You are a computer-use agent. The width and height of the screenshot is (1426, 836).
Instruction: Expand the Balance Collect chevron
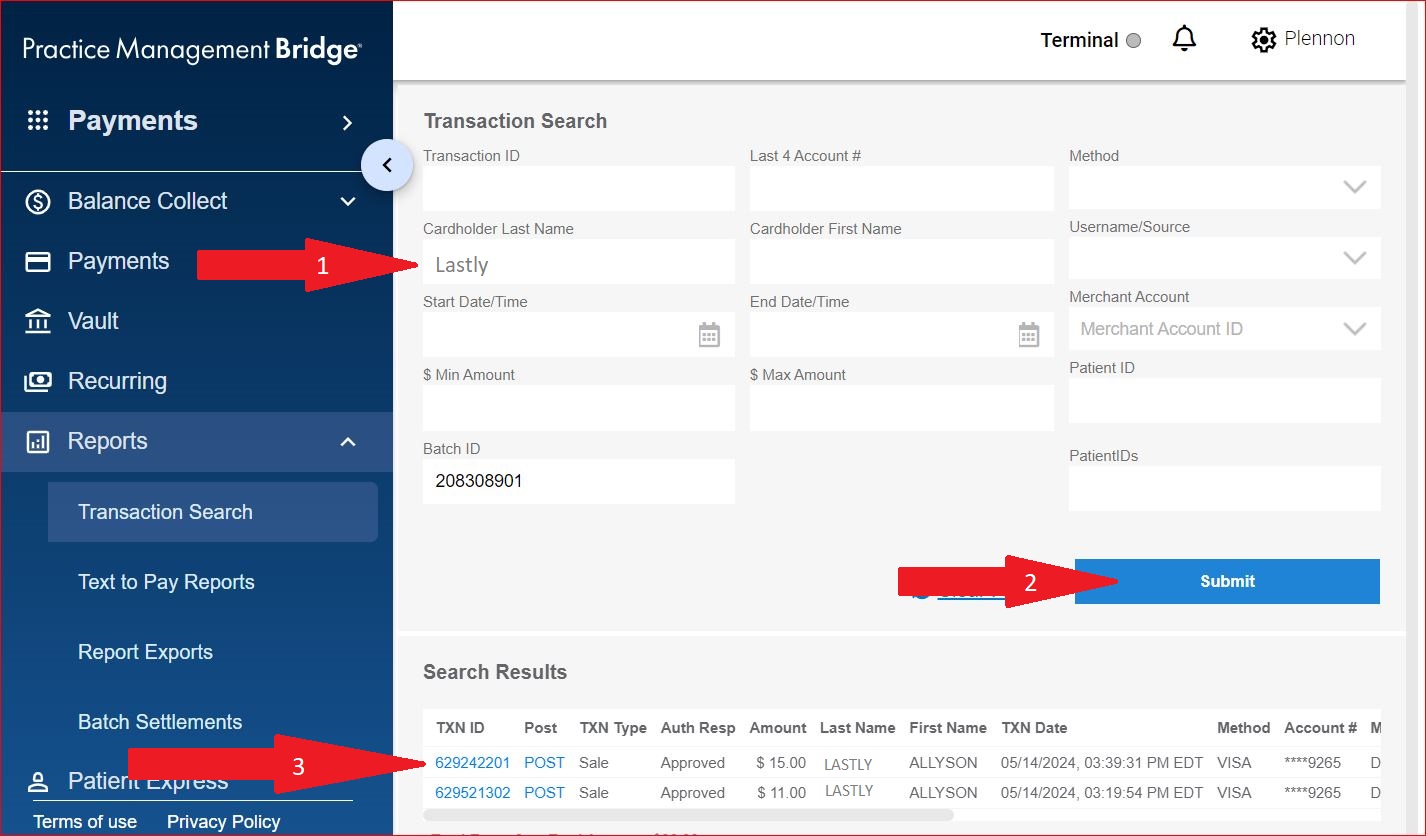348,202
